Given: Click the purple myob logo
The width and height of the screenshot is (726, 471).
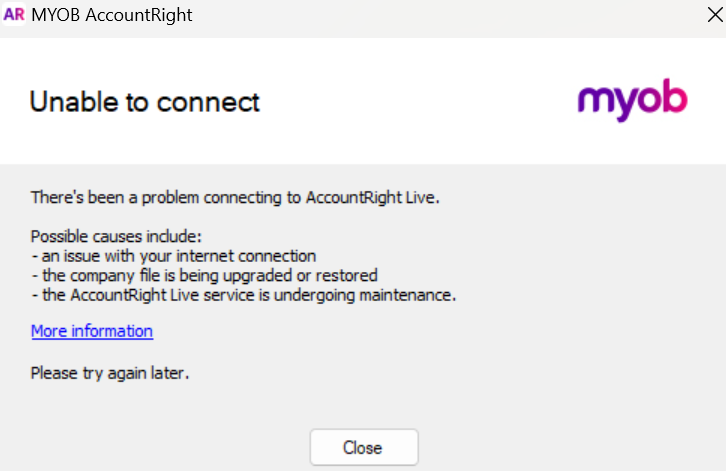Looking at the screenshot, I should pyautogui.click(x=632, y=102).
